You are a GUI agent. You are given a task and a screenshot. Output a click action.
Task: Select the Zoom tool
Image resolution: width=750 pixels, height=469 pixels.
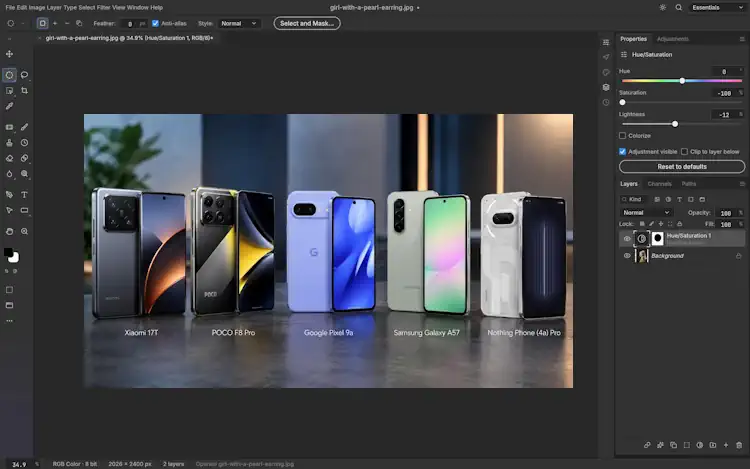[x=24, y=231]
